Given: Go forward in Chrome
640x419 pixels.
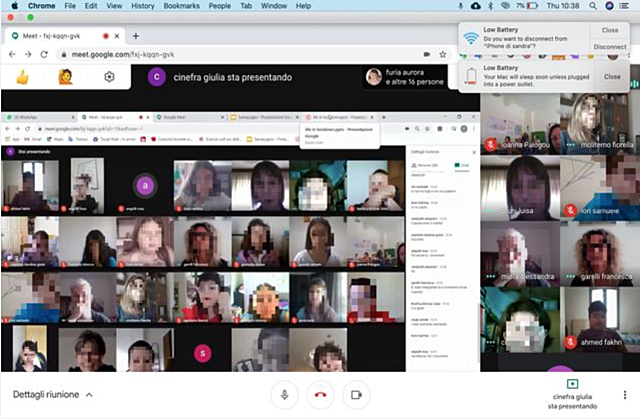Looking at the screenshot, I should (28, 54).
